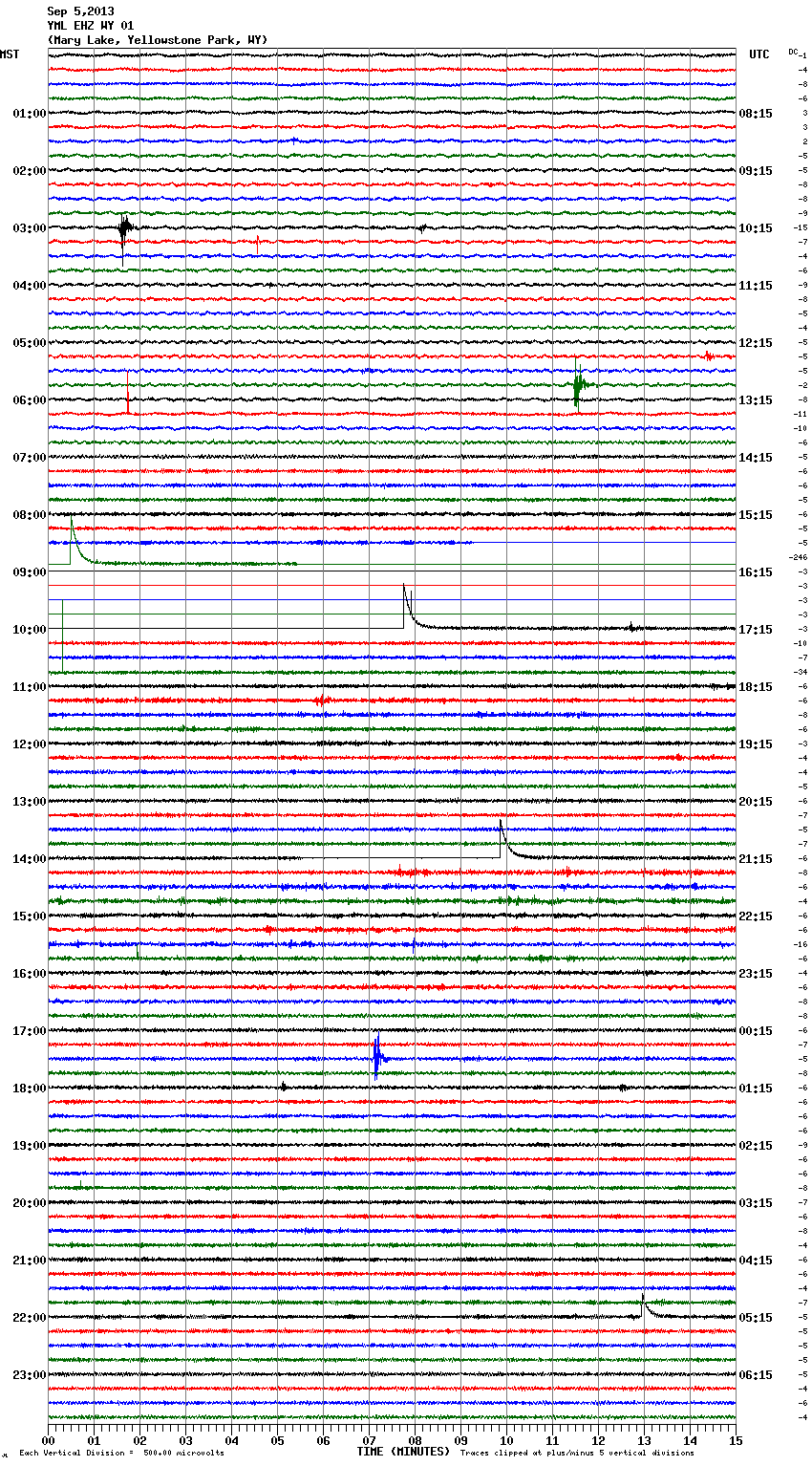Select minute '08' on the bottom axis
The width and height of the screenshot is (812, 1466).
[415, 1440]
